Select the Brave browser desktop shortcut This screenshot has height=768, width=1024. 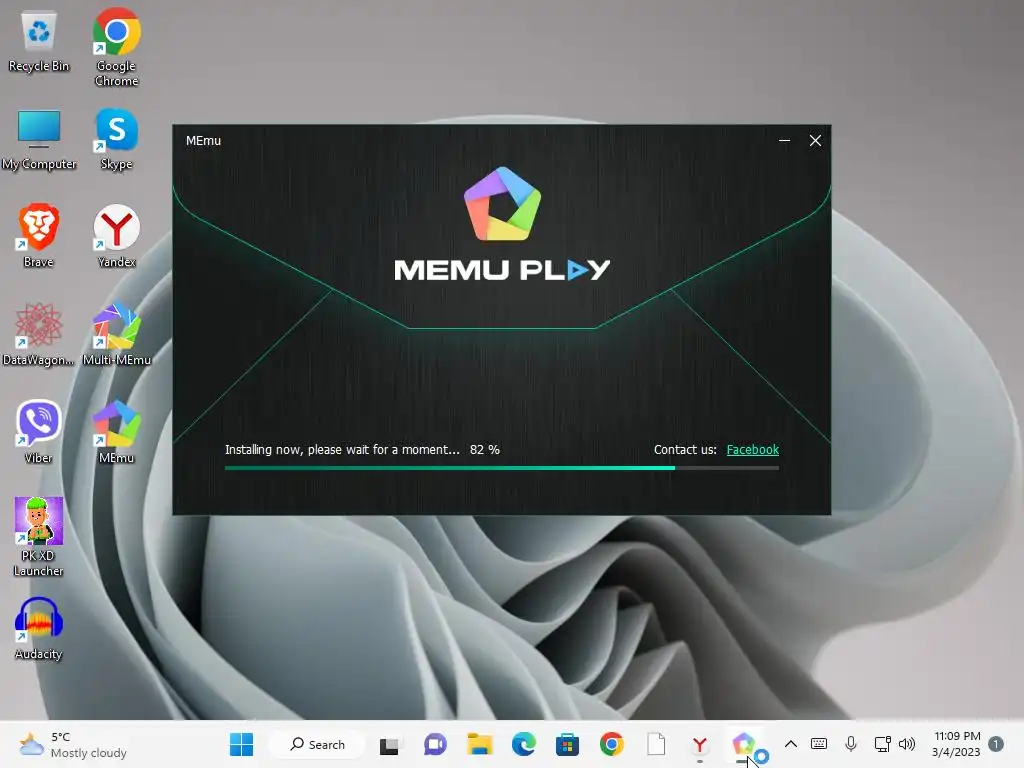[39, 236]
